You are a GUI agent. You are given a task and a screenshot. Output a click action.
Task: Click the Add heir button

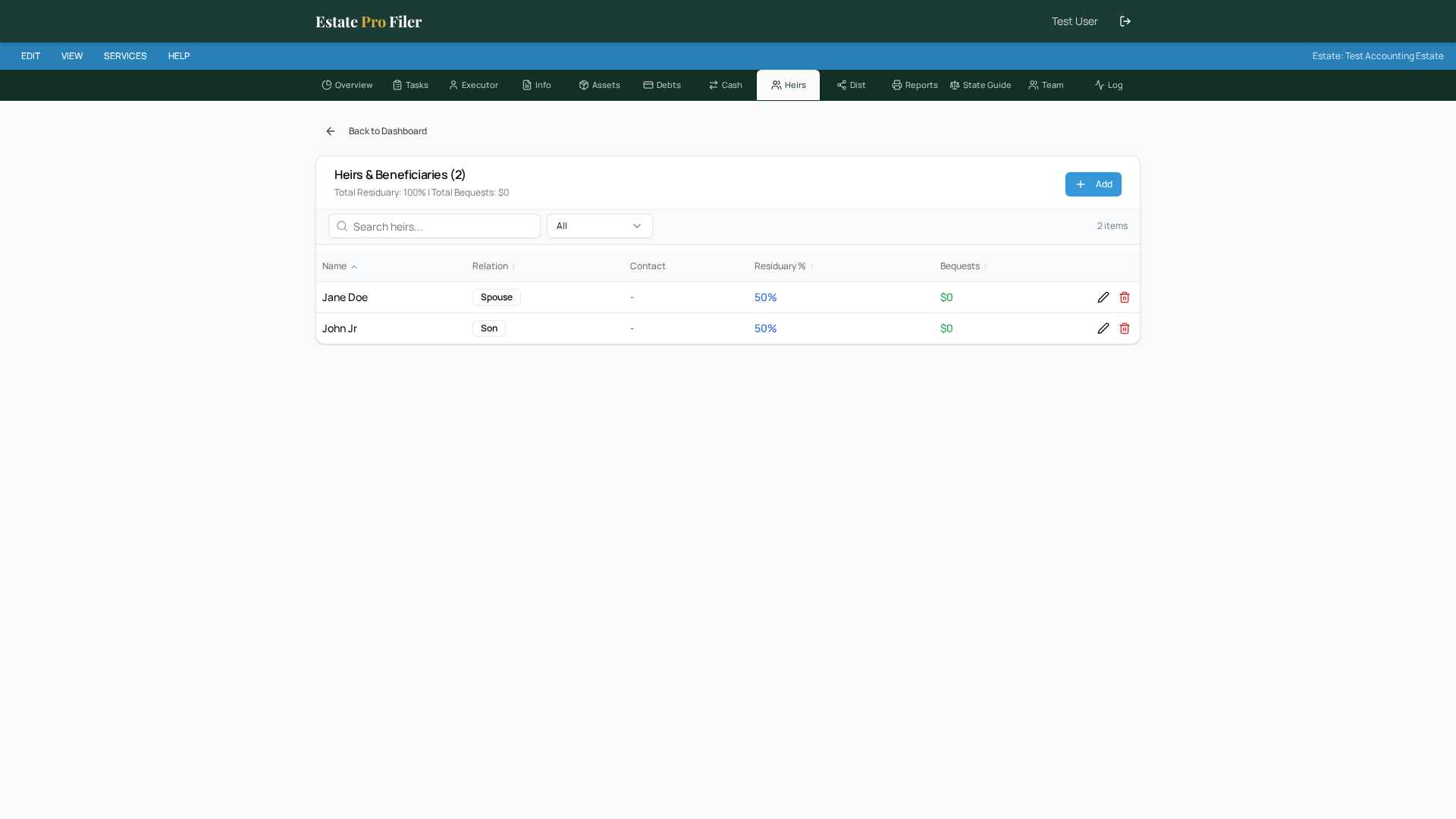click(x=1093, y=184)
